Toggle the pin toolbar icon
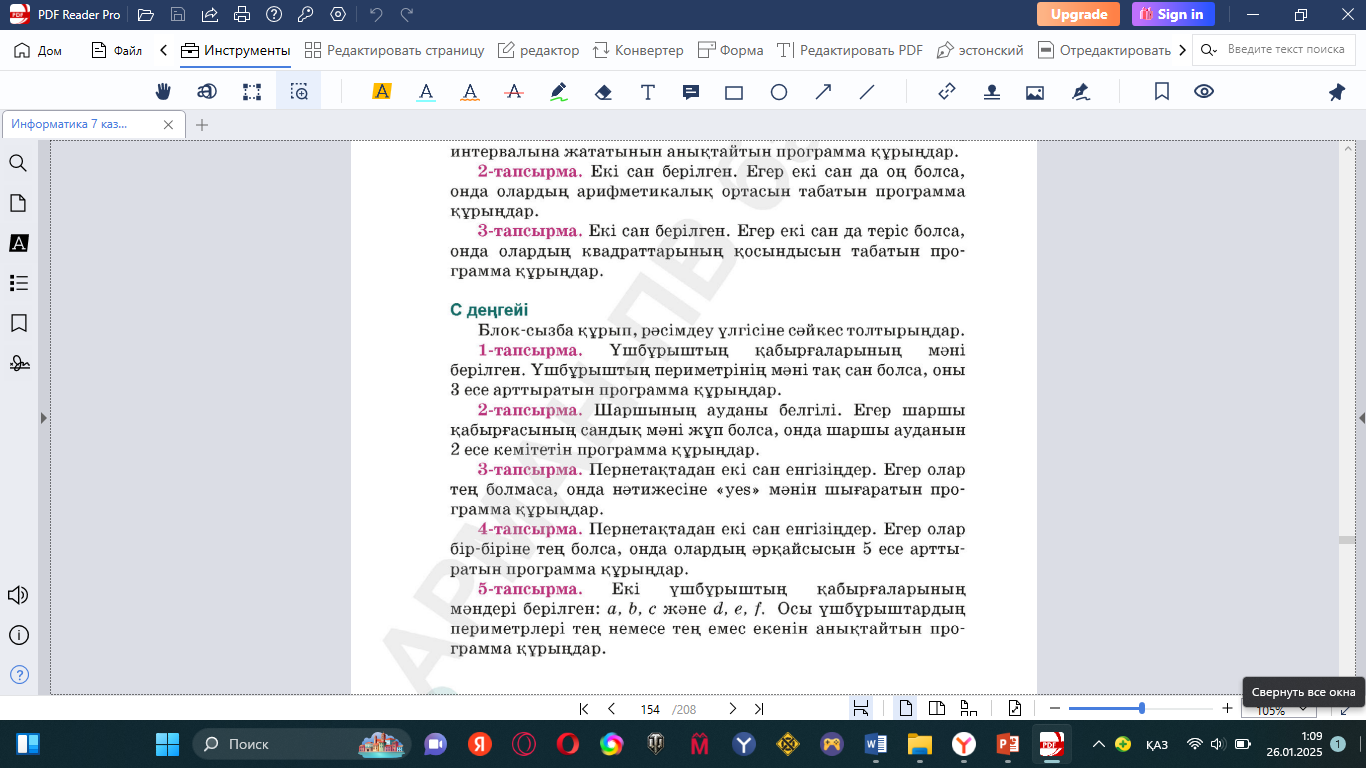 click(x=1337, y=92)
